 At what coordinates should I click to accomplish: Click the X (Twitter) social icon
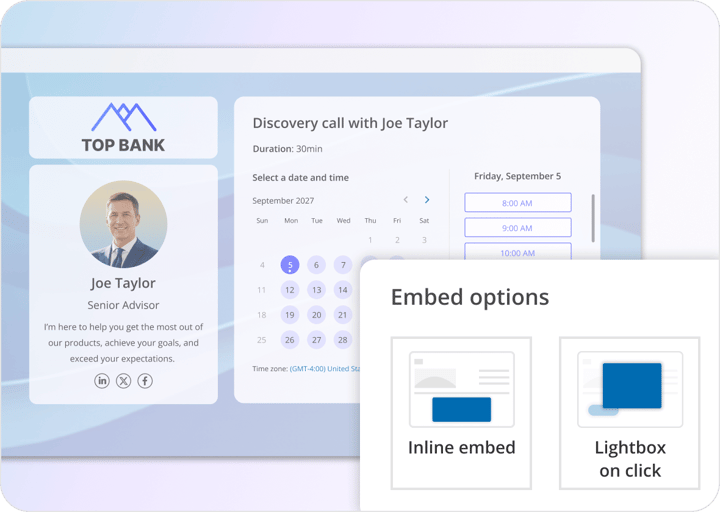[123, 381]
